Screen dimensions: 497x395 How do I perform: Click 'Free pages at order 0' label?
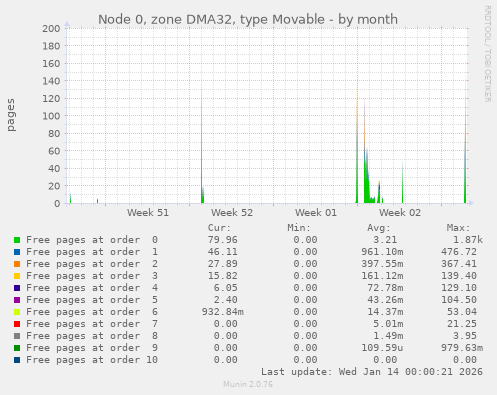coord(92,240)
